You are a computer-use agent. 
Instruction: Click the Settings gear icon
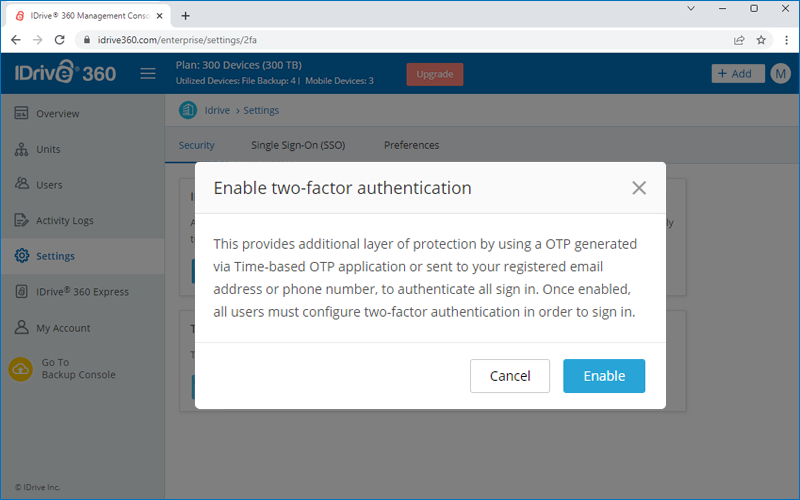[x=22, y=256]
